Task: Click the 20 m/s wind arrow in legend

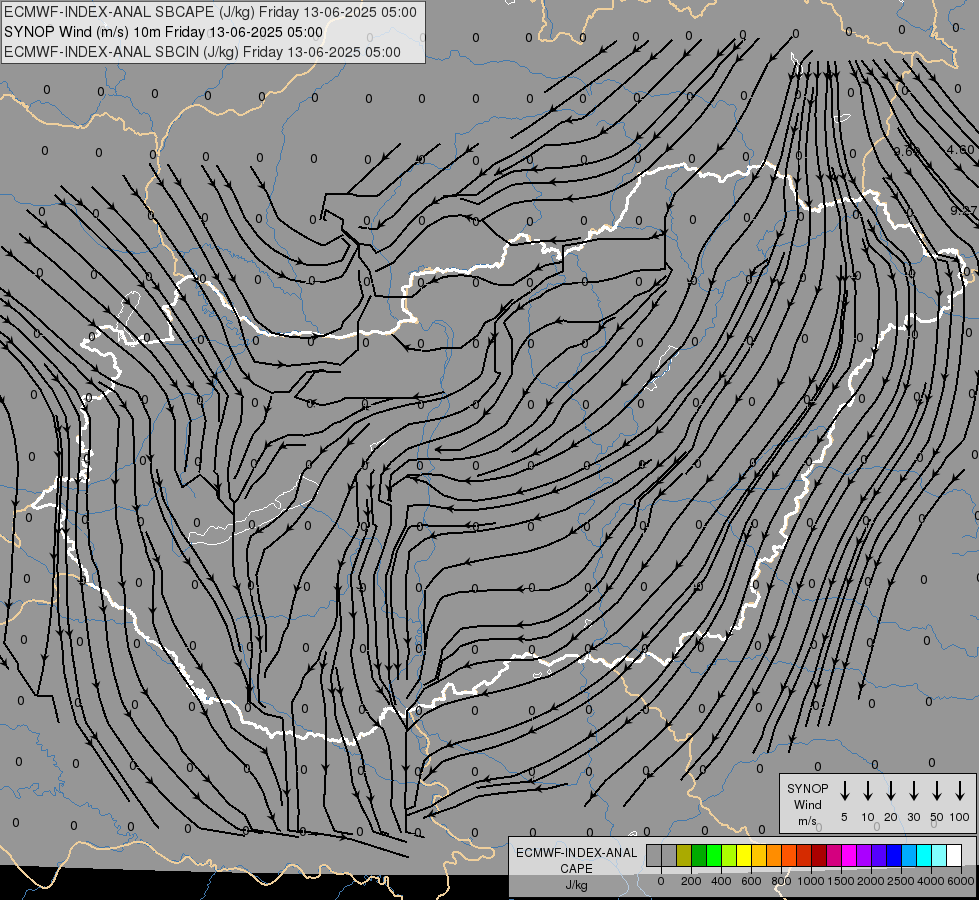Action: coord(890,791)
